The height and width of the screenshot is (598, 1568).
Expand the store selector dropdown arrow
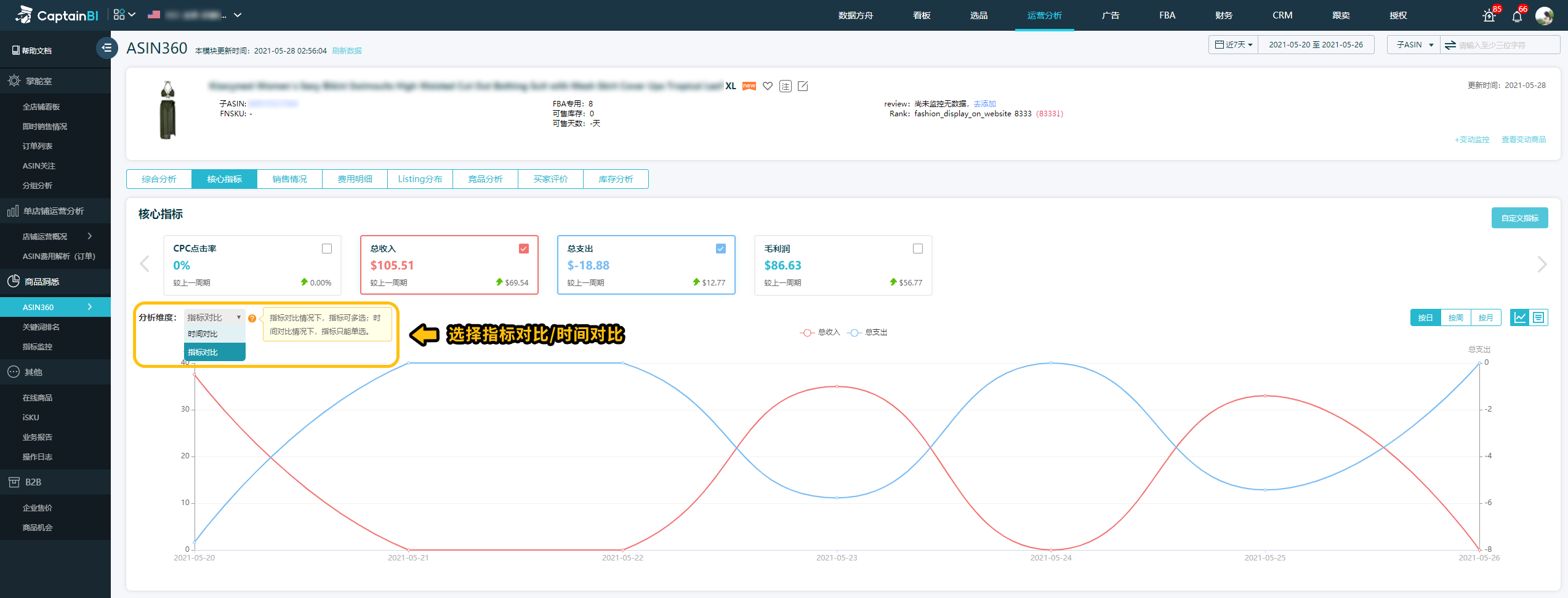238,15
